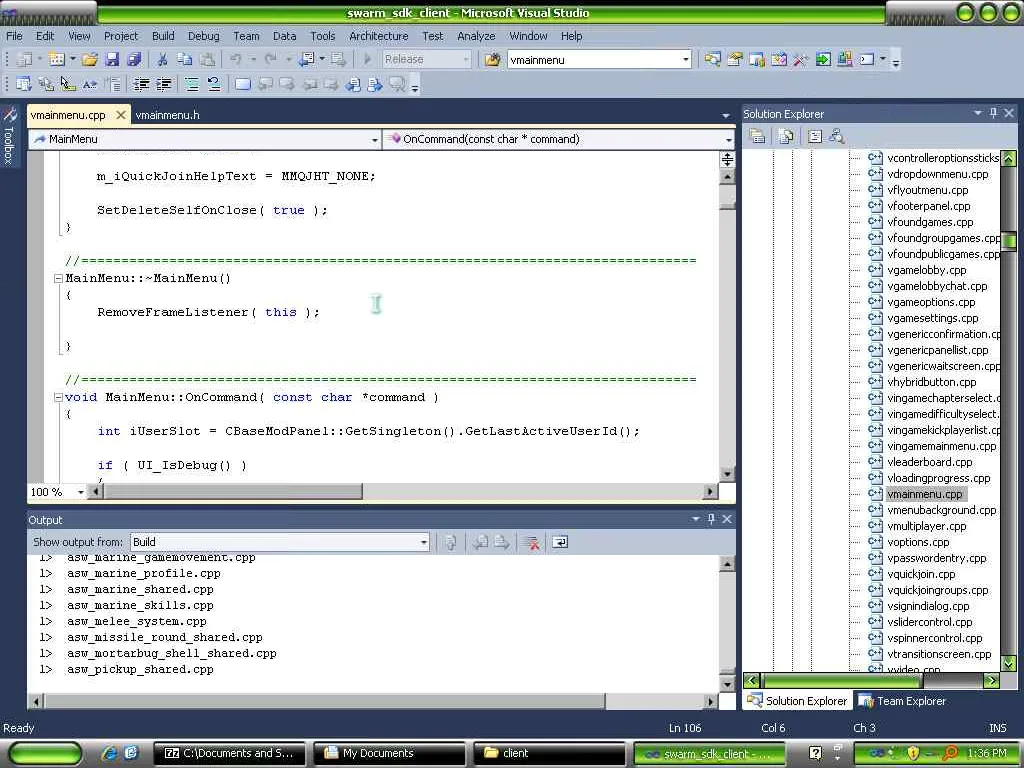Click the Solution Explorer scroll-down arrow
The height and width of the screenshot is (768, 1024).
[x=1009, y=664]
